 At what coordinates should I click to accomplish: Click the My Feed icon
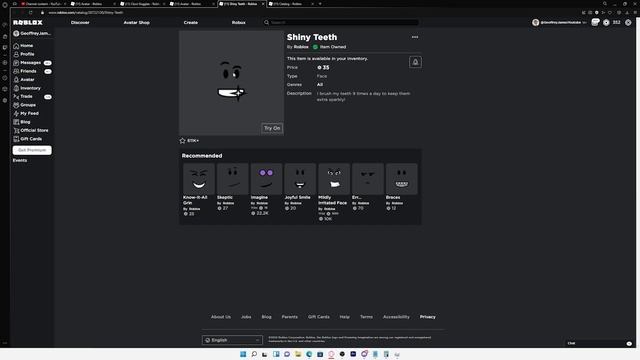(x=16, y=113)
